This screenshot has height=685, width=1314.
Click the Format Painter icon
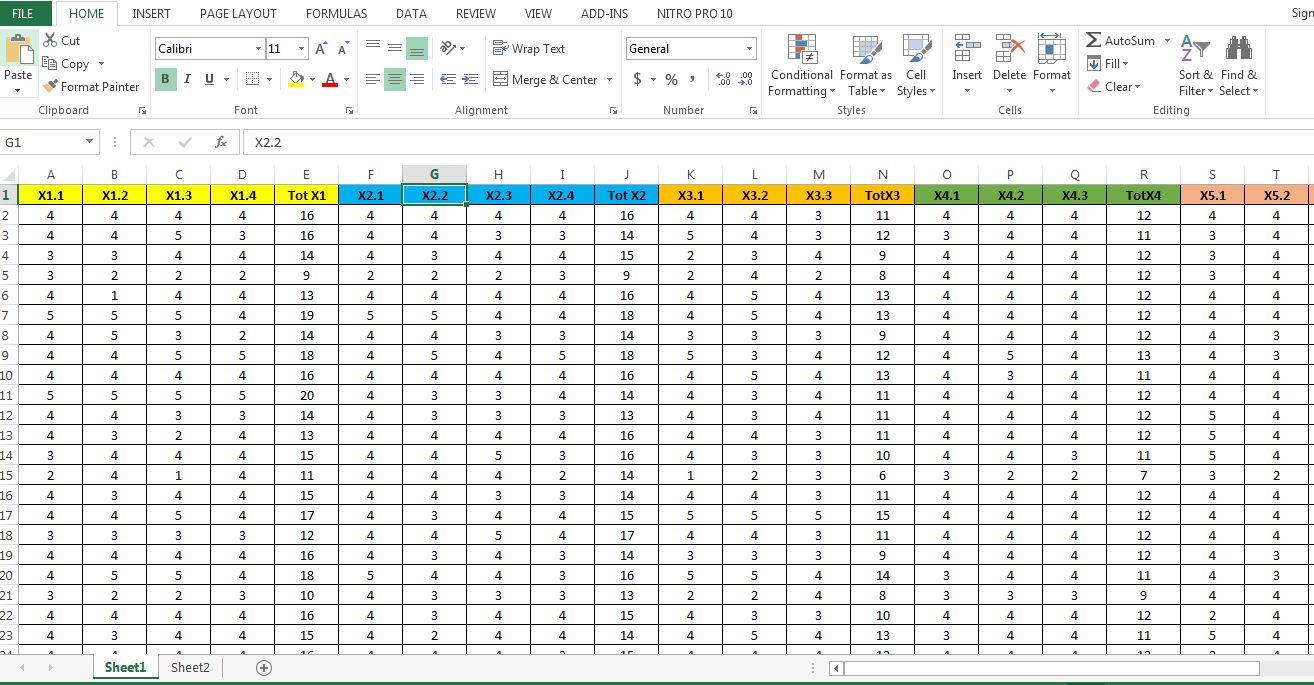49,86
